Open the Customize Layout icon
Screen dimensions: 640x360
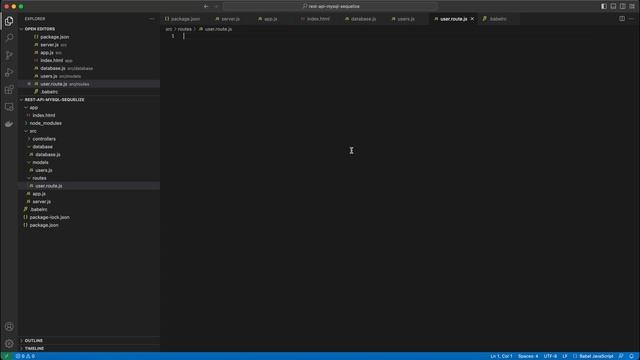pos(632,7)
